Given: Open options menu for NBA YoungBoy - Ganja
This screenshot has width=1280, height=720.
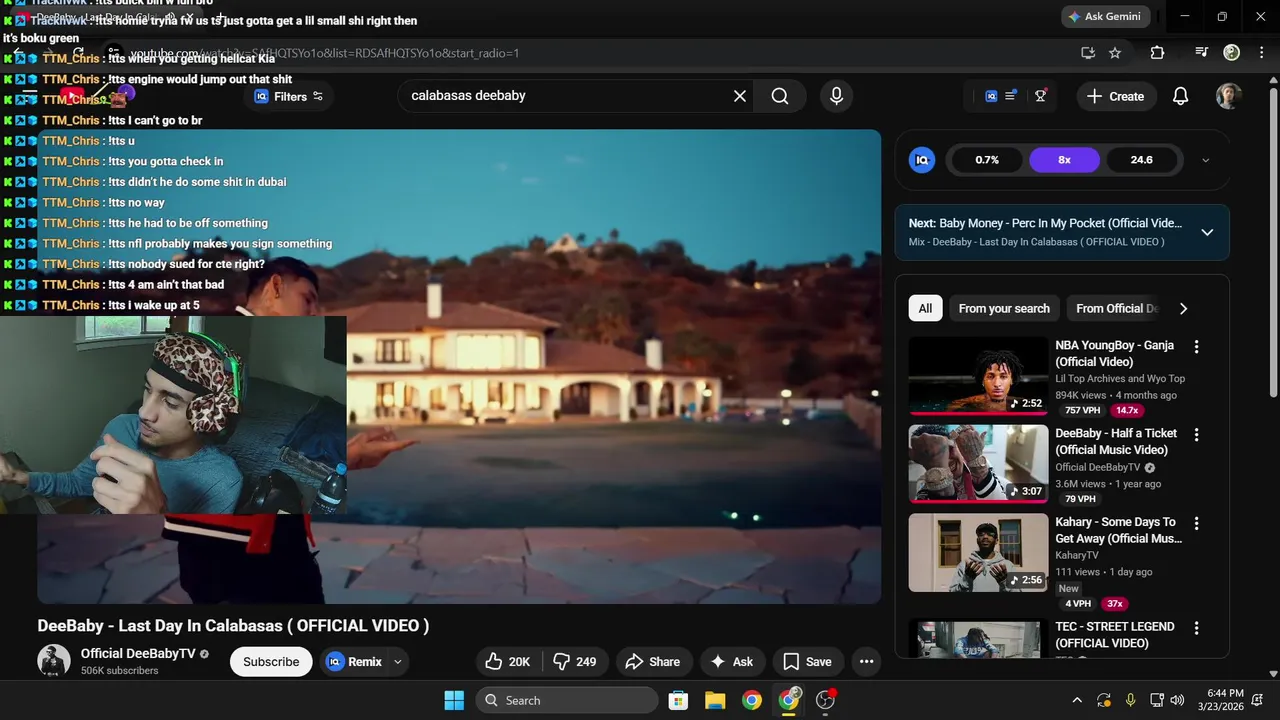Looking at the screenshot, I should coord(1196,347).
